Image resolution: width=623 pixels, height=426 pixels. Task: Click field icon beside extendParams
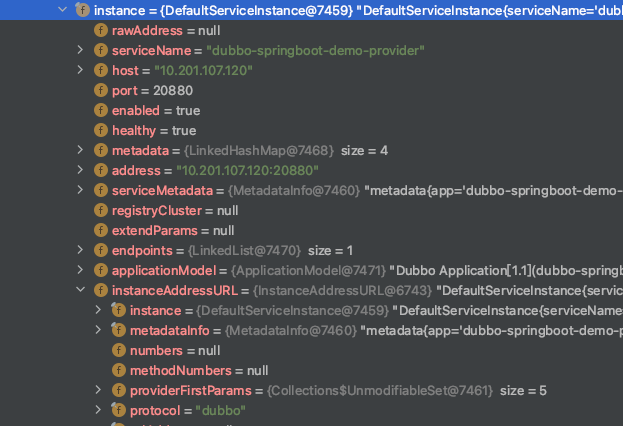tap(101, 230)
